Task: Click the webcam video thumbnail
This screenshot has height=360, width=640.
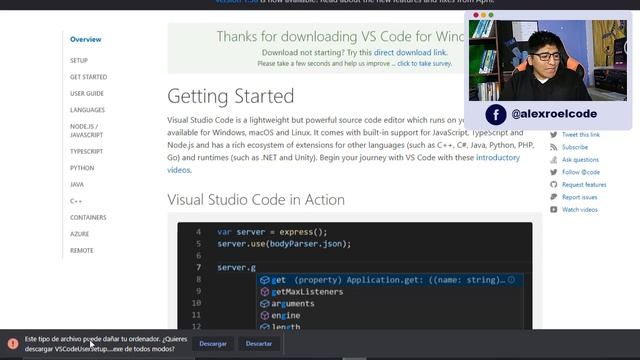Action: (548, 60)
